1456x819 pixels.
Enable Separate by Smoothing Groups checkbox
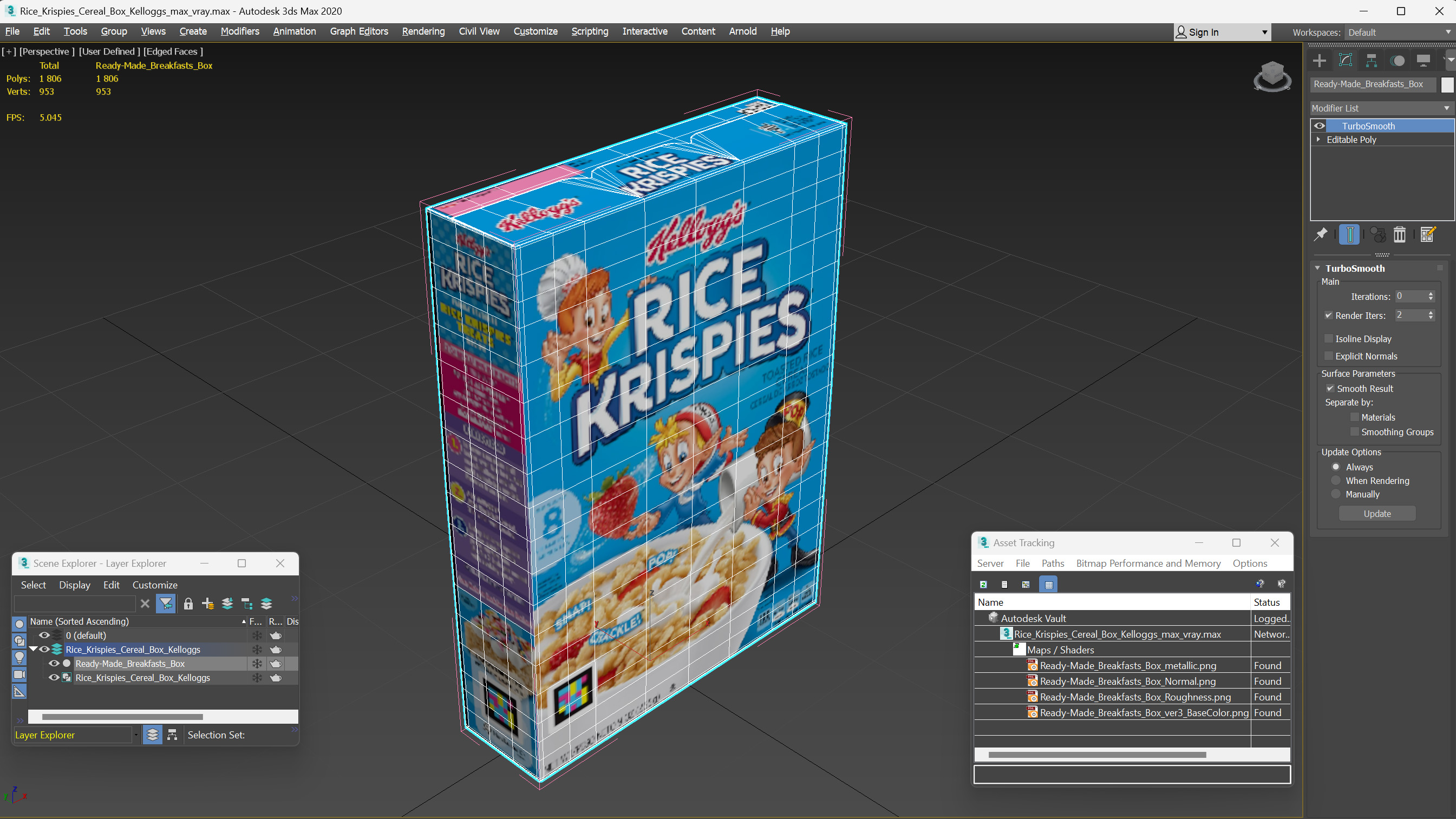pyautogui.click(x=1355, y=432)
